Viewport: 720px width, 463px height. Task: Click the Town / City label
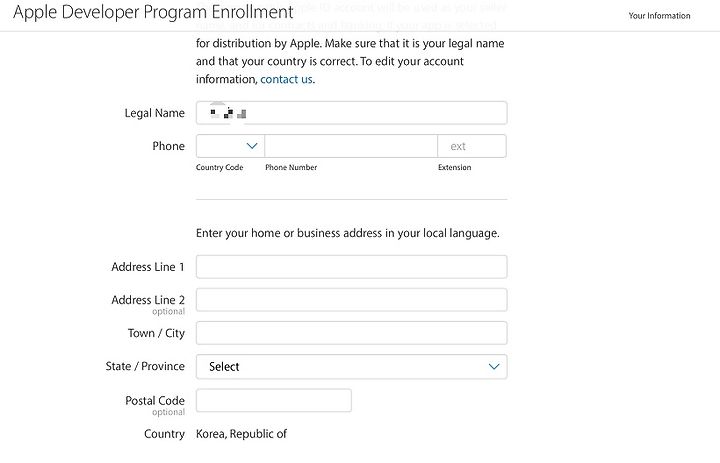pos(156,333)
